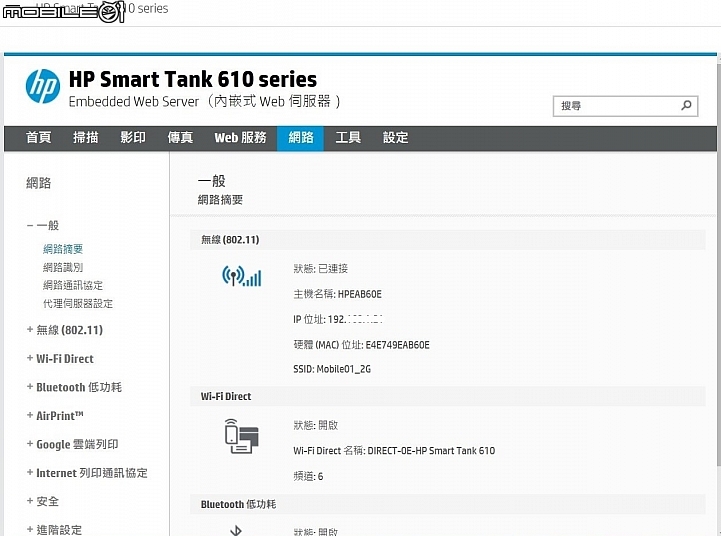721x536 pixels.
Task: Open the 代理伺服器設定 sidebar link
Action: pyautogui.click(x=78, y=303)
